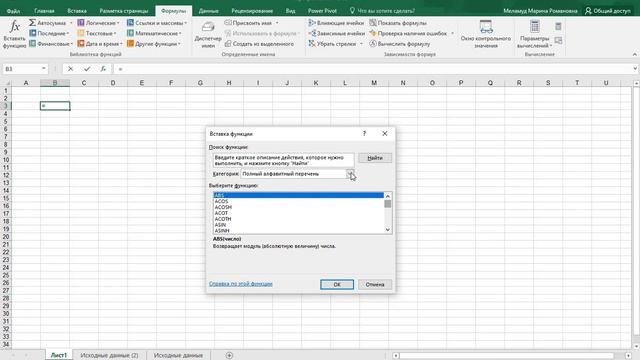The height and width of the screenshot is (360, 640).
Task: Click the dialog help question mark
Action: [x=364, y=133]
